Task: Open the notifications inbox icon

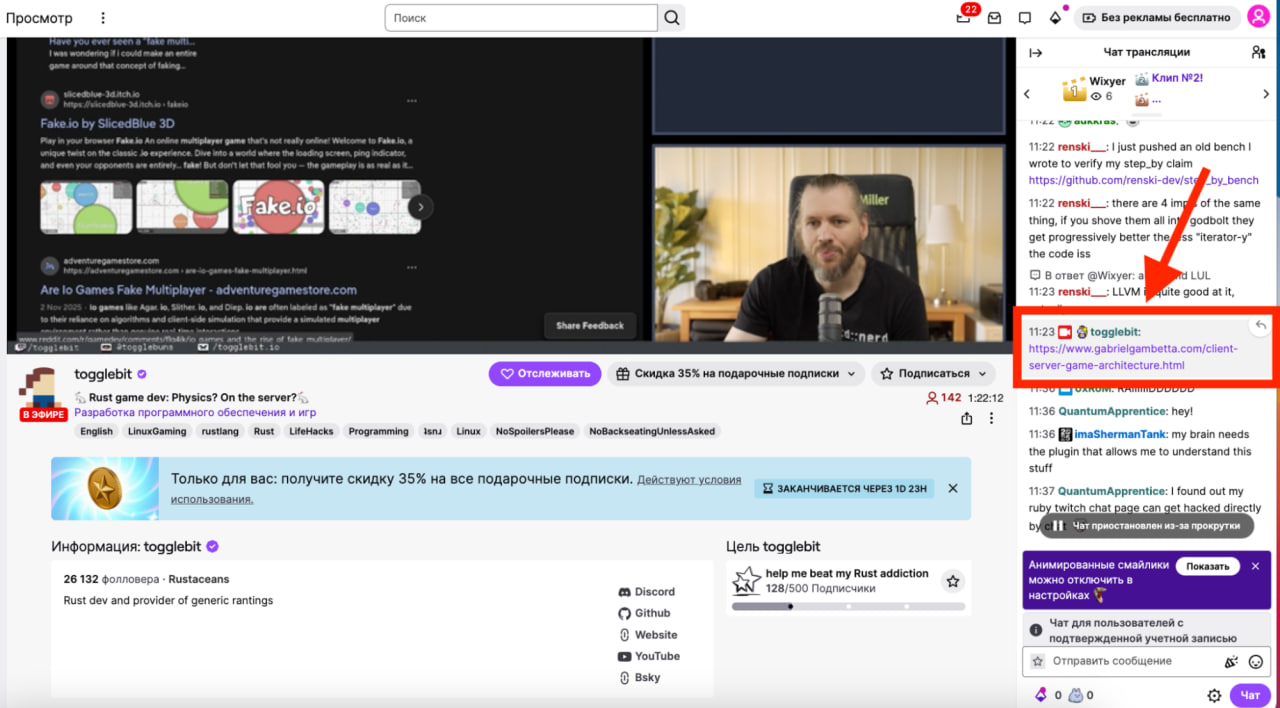Action: [x=994, y=18]
